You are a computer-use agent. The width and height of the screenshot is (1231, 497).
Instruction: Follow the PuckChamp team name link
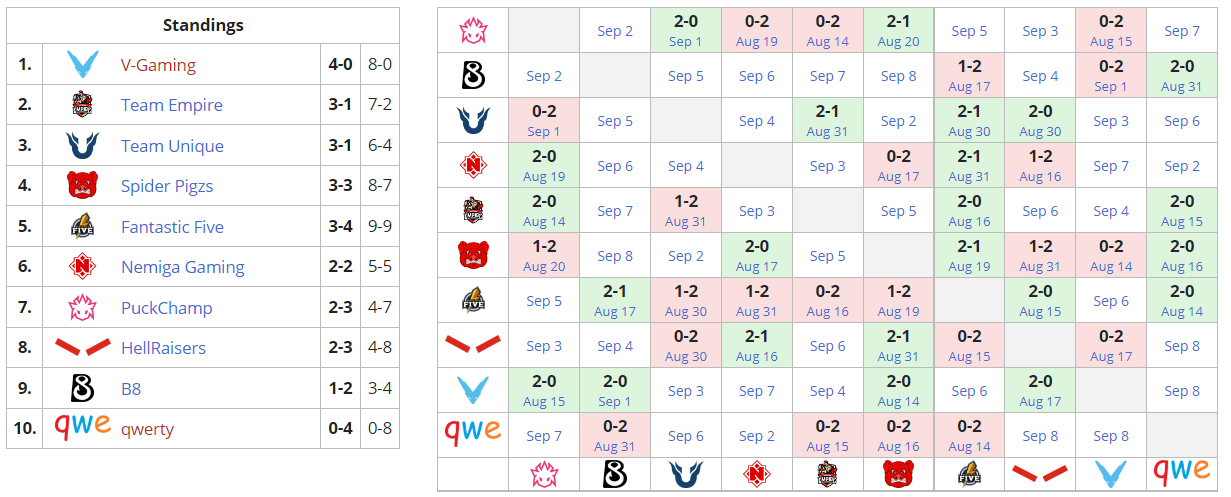tap(166, 308)
